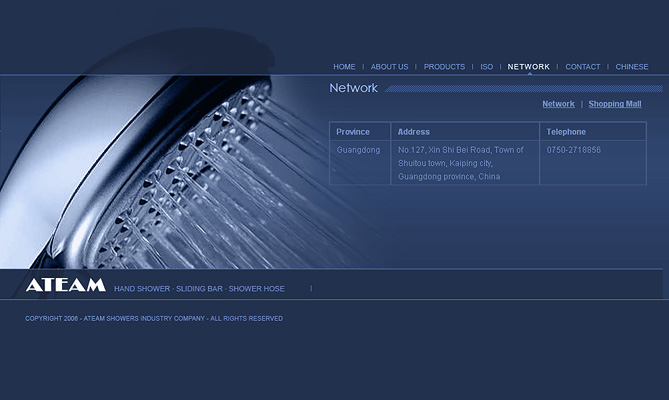Viewport: 669px width, 400px height.
Task: Click the HAND SHOWER footer text
Action: pyautogui.click(x=142, y=289)
